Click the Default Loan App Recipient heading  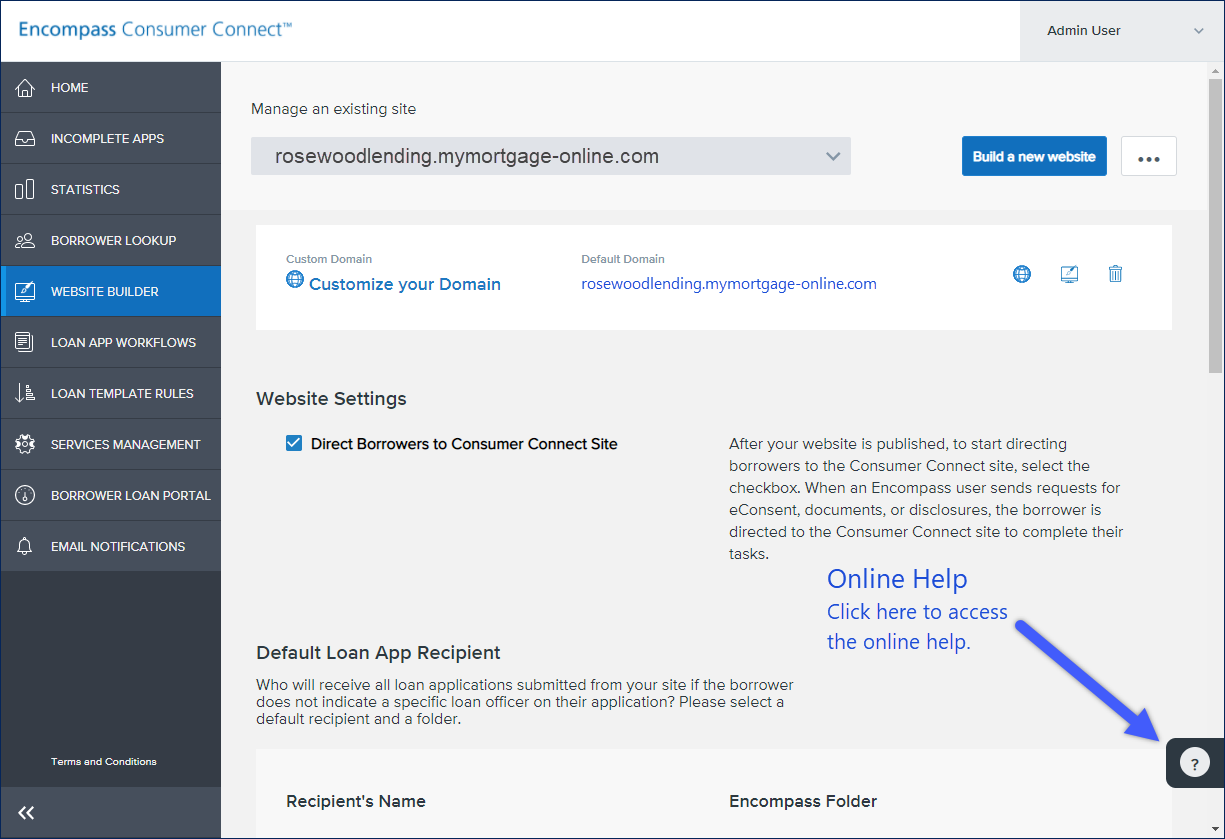pos(378,653)
